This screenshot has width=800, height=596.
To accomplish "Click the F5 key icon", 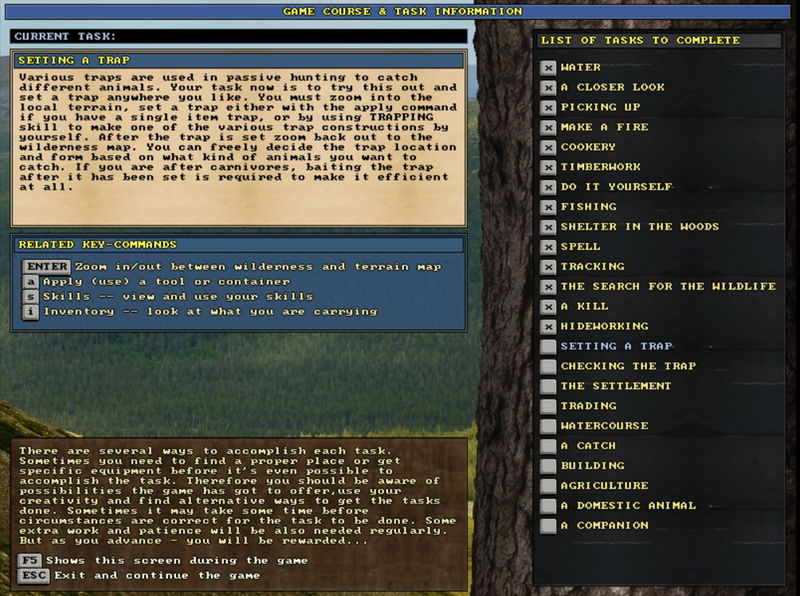I will 30,561.
